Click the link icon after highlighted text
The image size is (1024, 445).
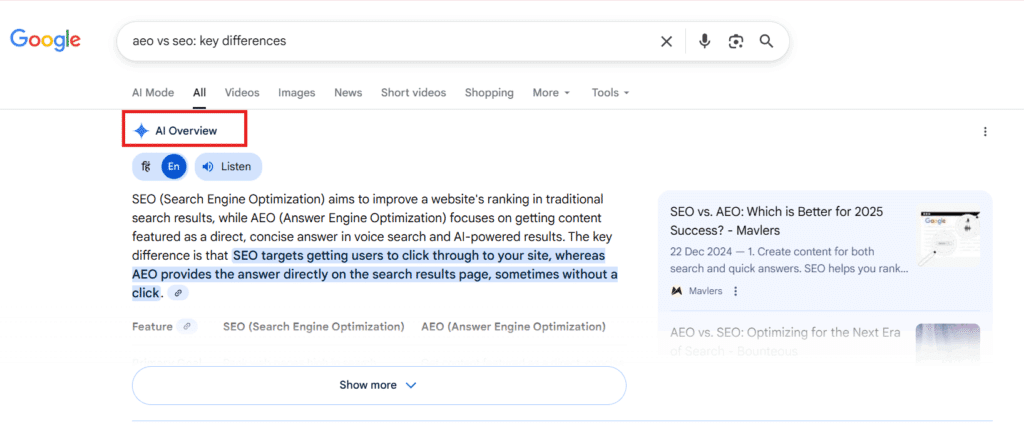178,293
